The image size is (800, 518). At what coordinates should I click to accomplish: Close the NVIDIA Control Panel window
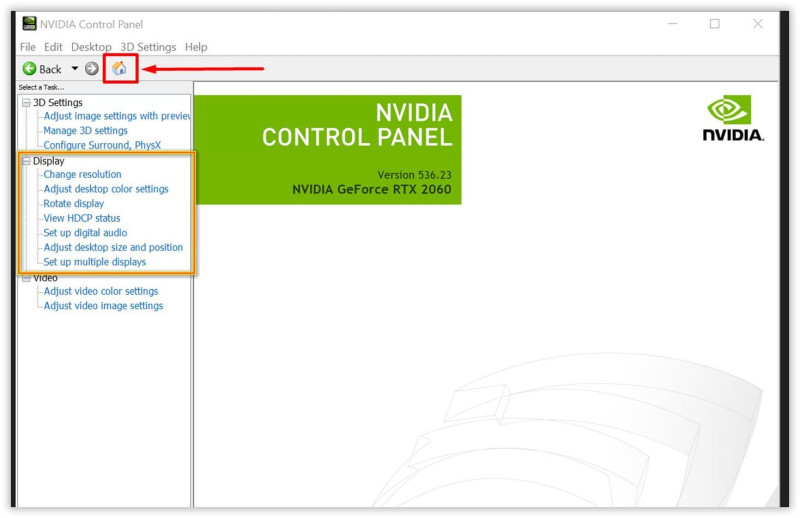758,24
